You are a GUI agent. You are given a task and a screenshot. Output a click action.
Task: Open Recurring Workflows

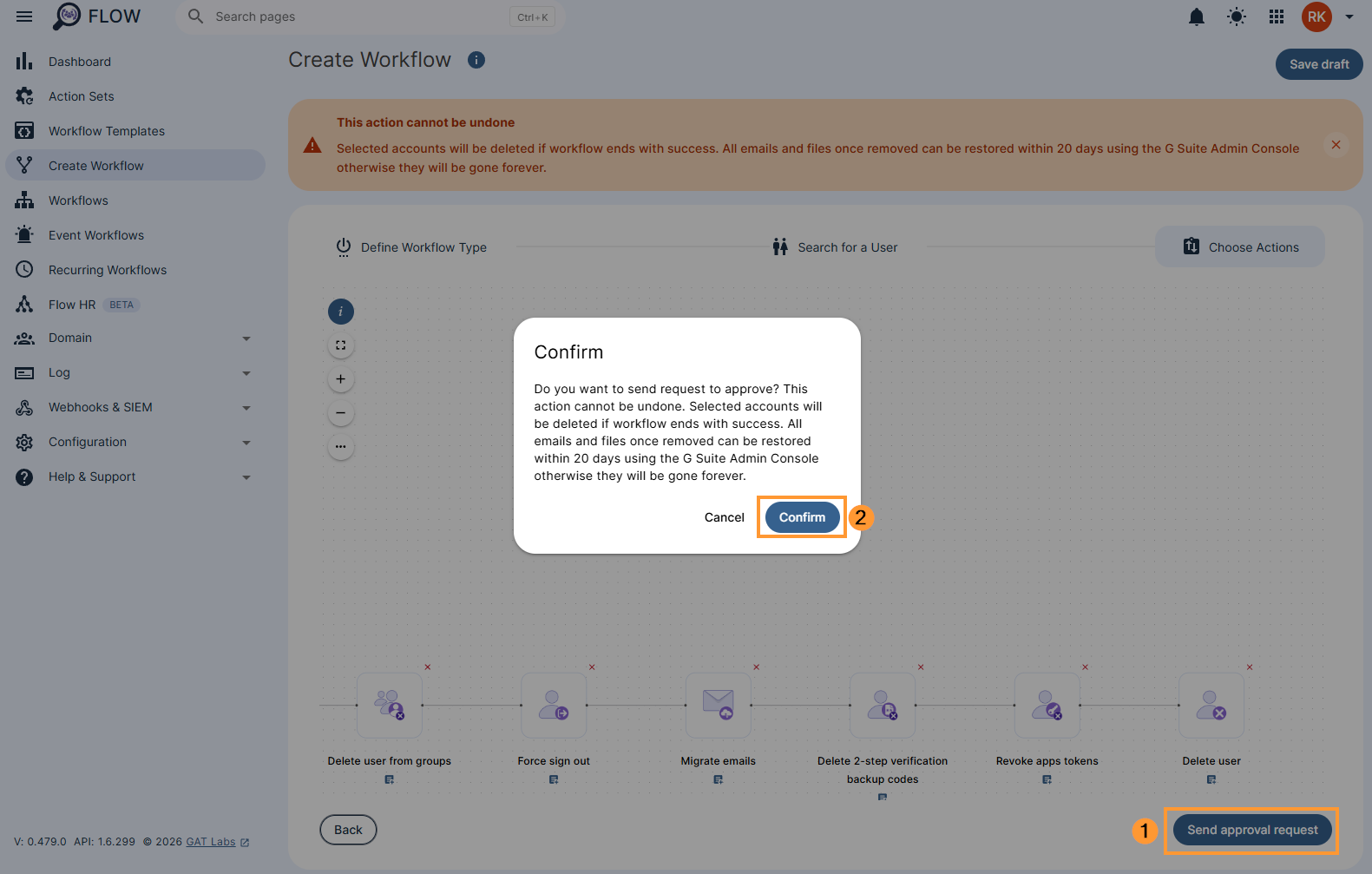[x=135, y=270]
